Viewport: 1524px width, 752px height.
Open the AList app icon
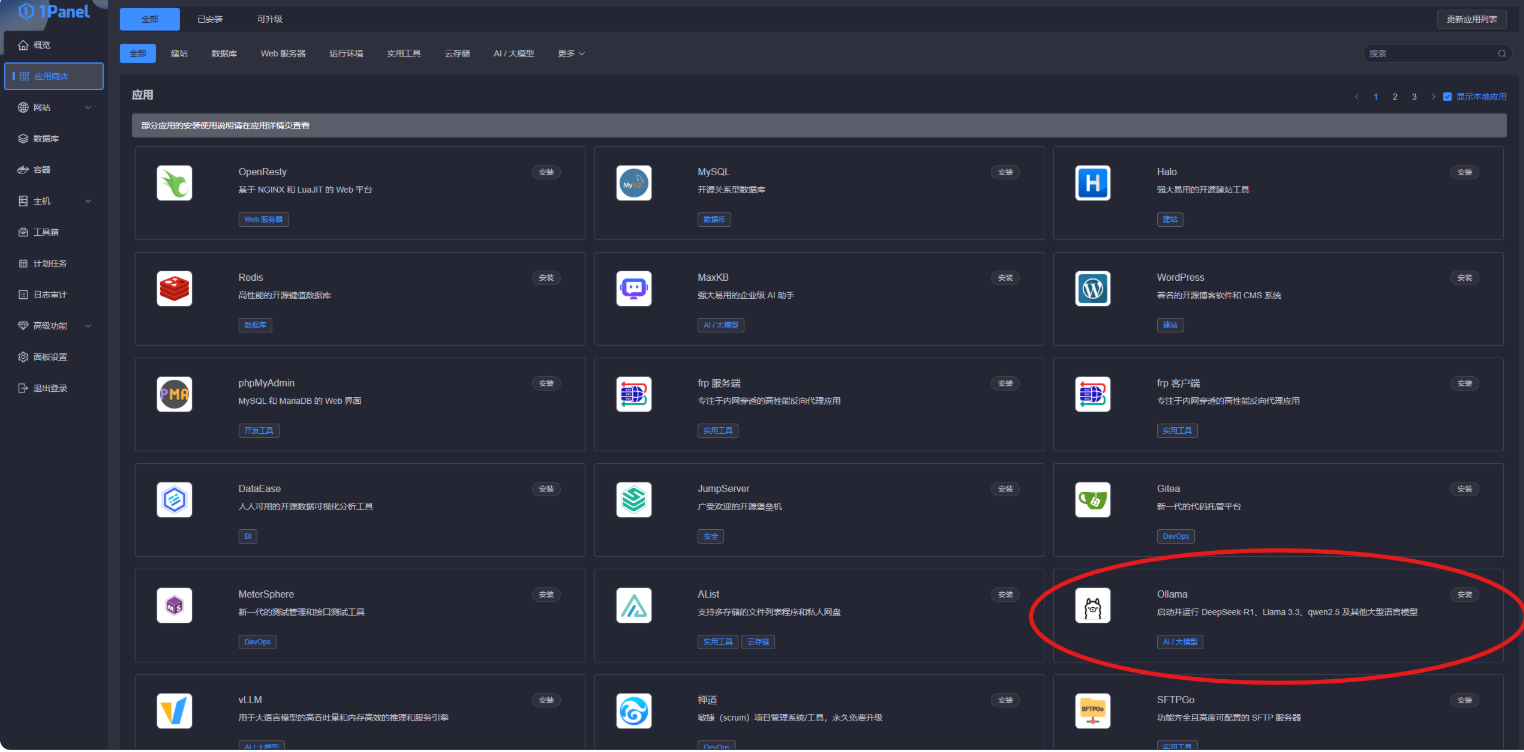[634, 606]
